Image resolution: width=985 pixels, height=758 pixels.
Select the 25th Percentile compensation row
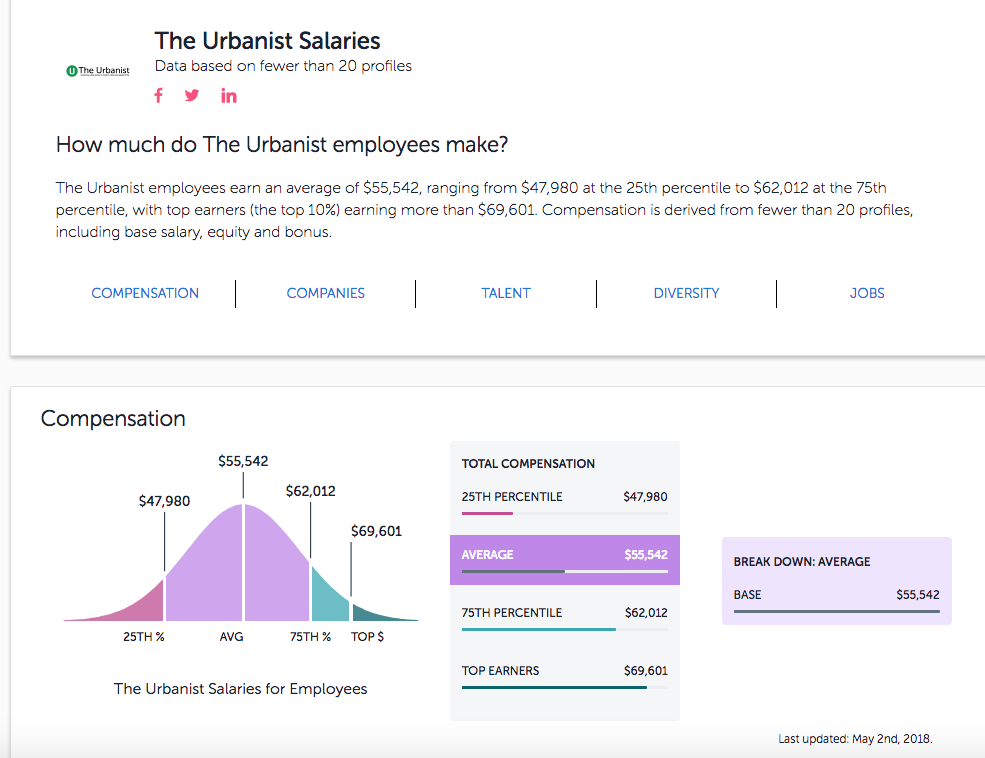(564, 497)
